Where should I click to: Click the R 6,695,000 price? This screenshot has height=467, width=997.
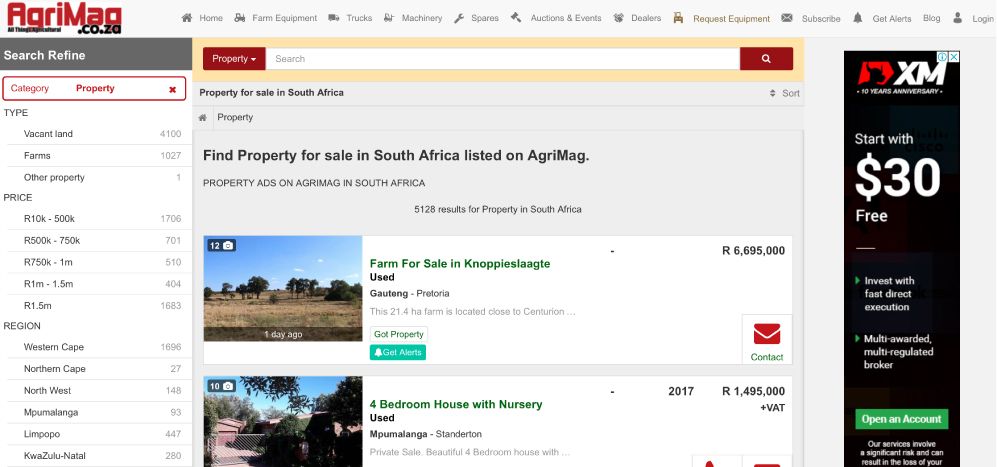tap(753, 251)
